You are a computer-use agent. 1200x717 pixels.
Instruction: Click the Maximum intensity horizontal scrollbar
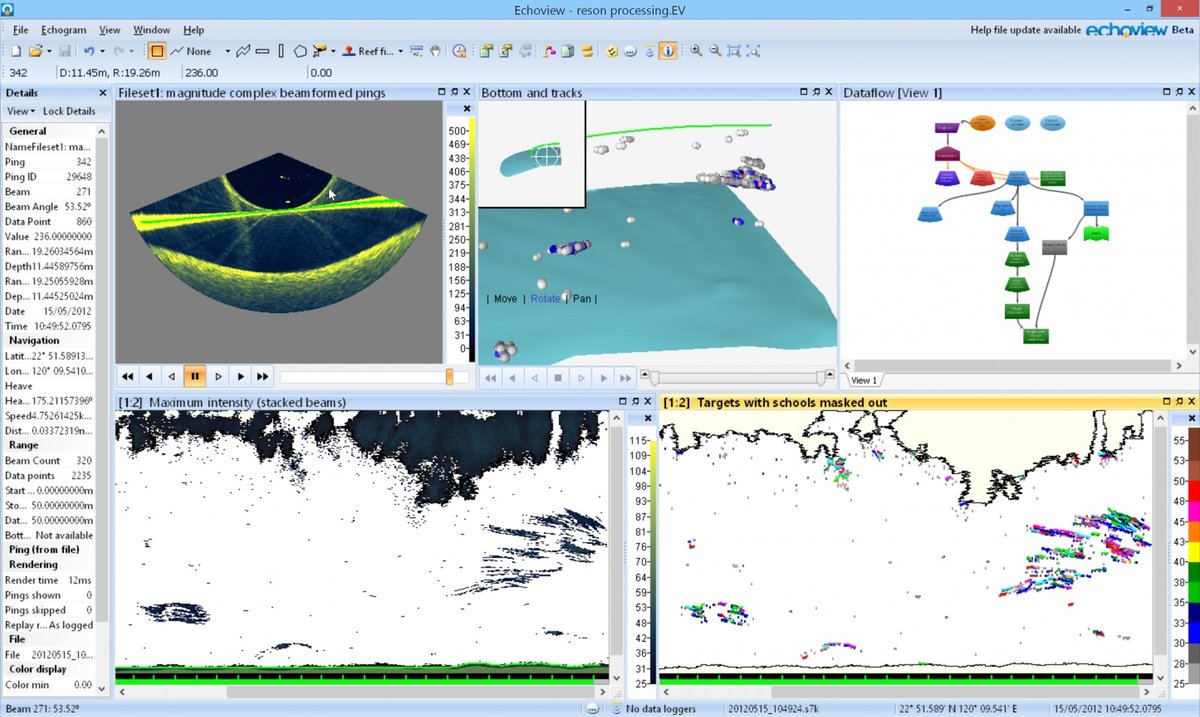(362, 691)
